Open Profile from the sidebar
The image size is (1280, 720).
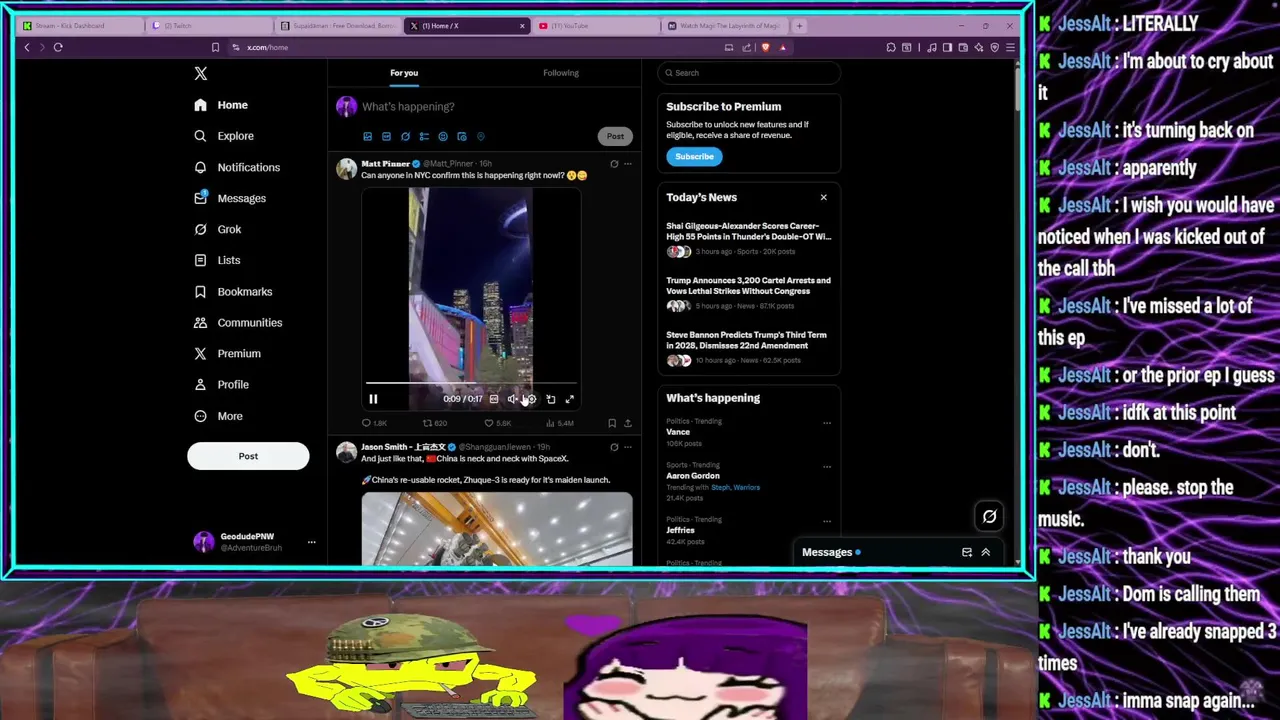(x=221, y=384)
